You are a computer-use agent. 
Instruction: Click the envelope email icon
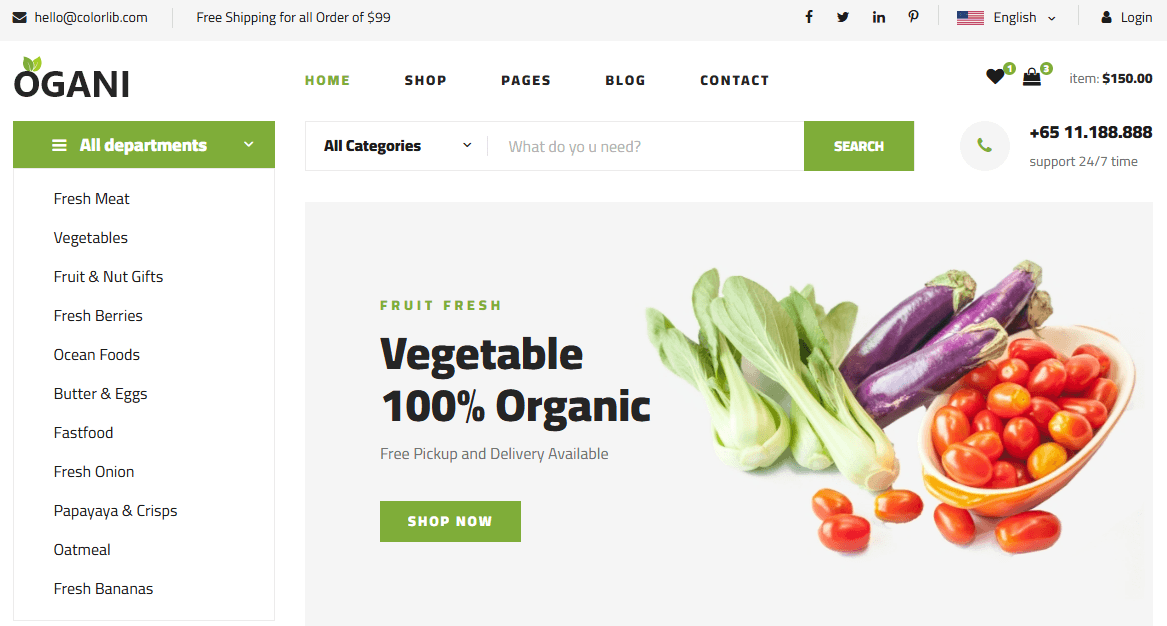tap(19, 17)
